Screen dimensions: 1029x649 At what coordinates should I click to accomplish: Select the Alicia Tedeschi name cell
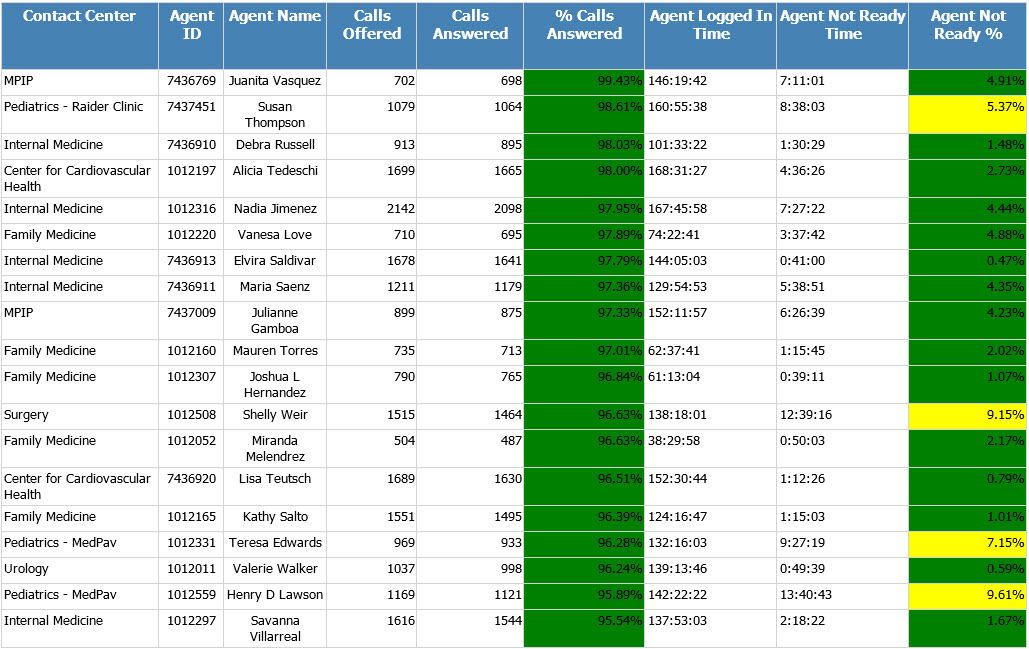pyautogui.click(x=275, y=178)
